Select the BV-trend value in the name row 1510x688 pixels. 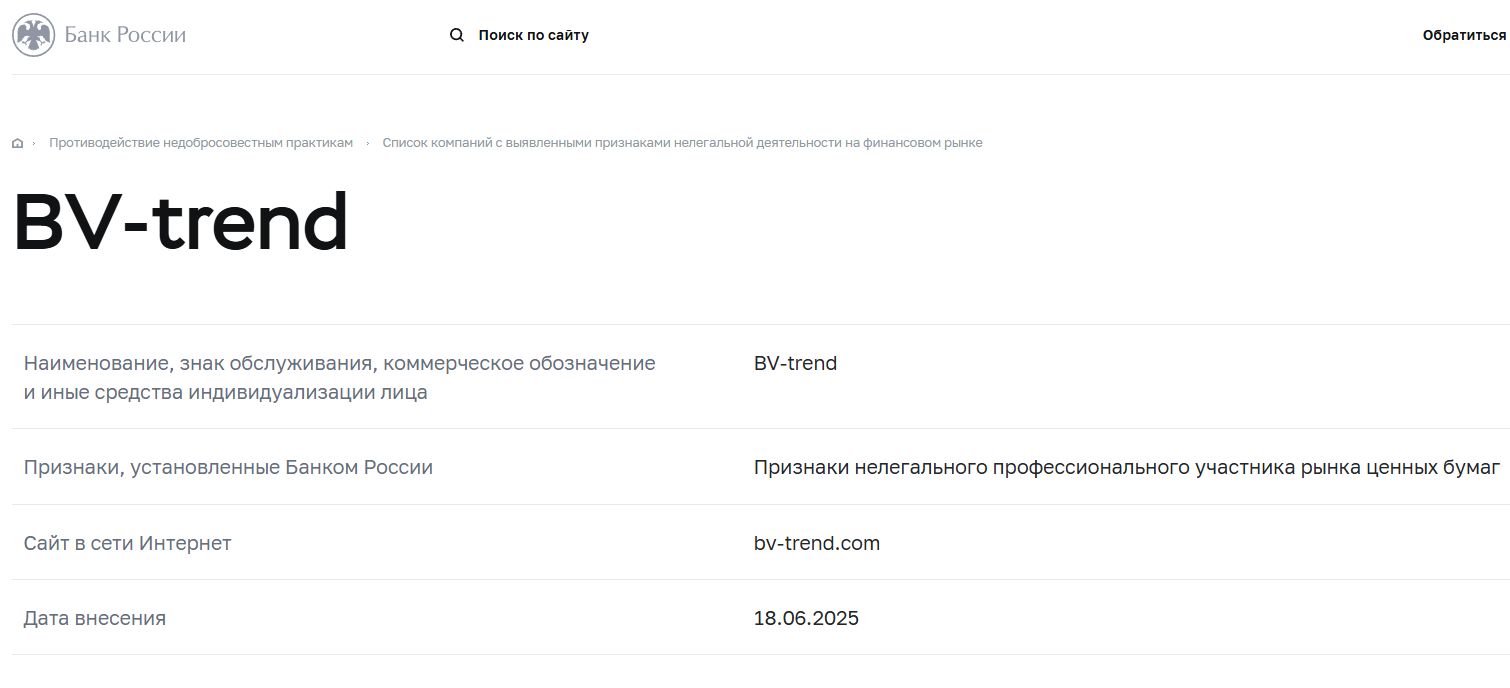[795, 363]
